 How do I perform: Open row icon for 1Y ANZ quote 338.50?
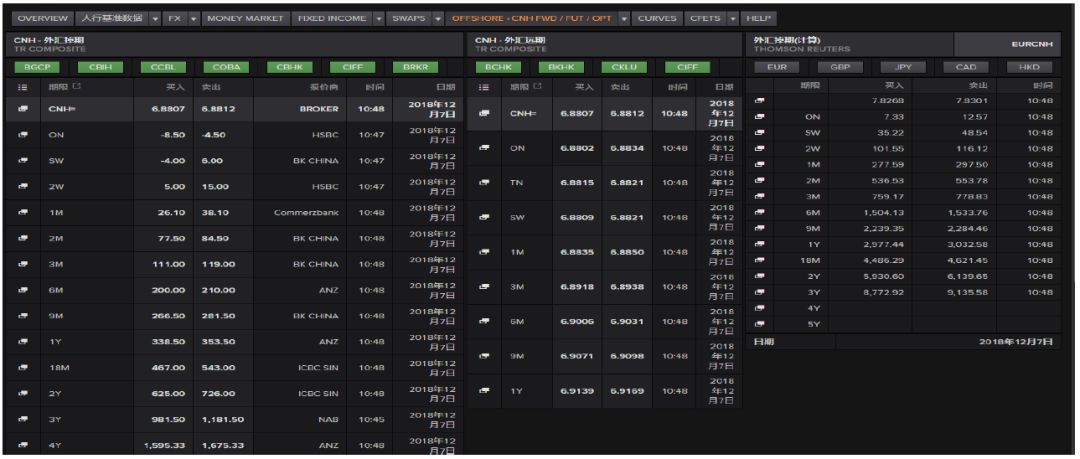coord(23,342)
